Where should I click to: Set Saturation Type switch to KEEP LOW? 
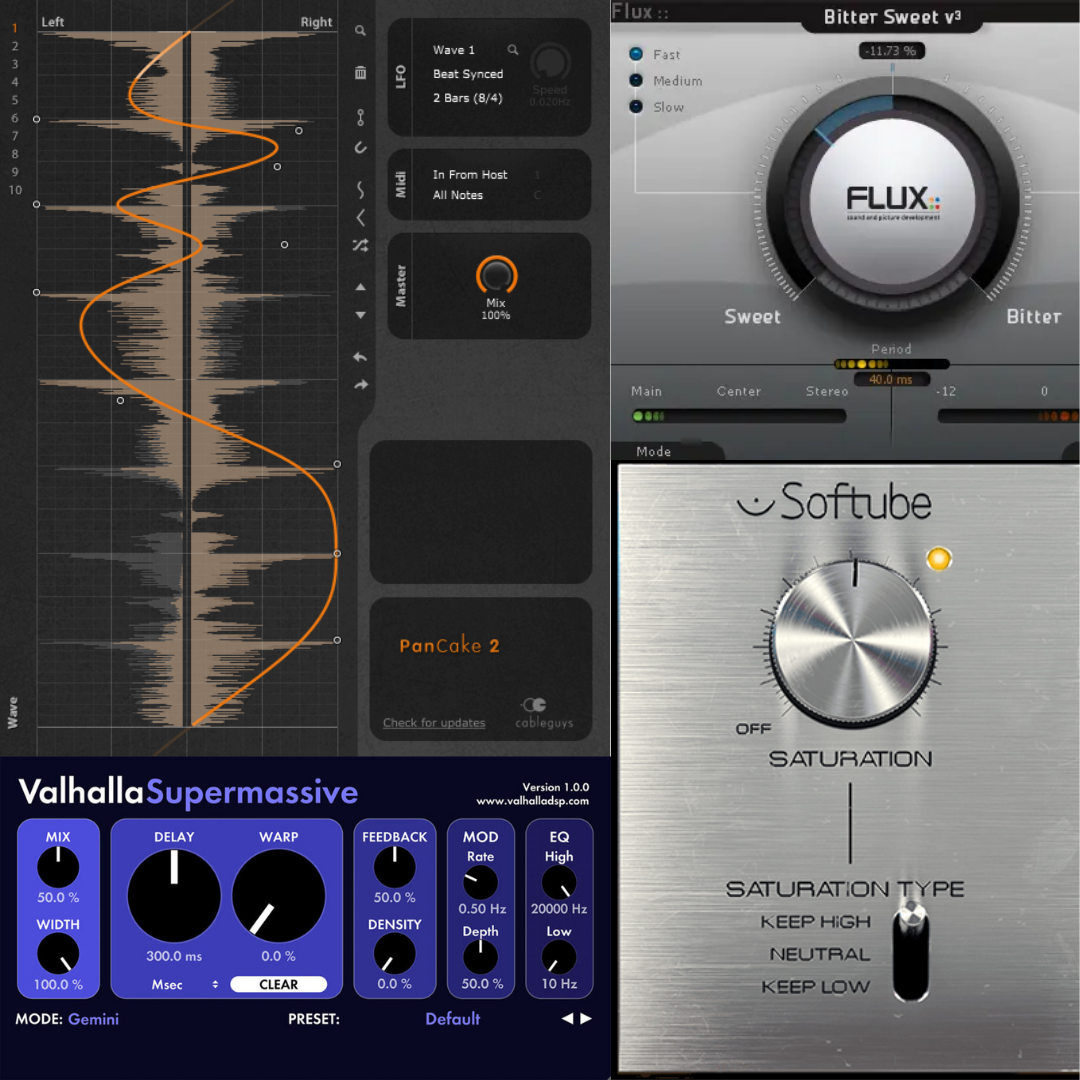tap(910, 987)
